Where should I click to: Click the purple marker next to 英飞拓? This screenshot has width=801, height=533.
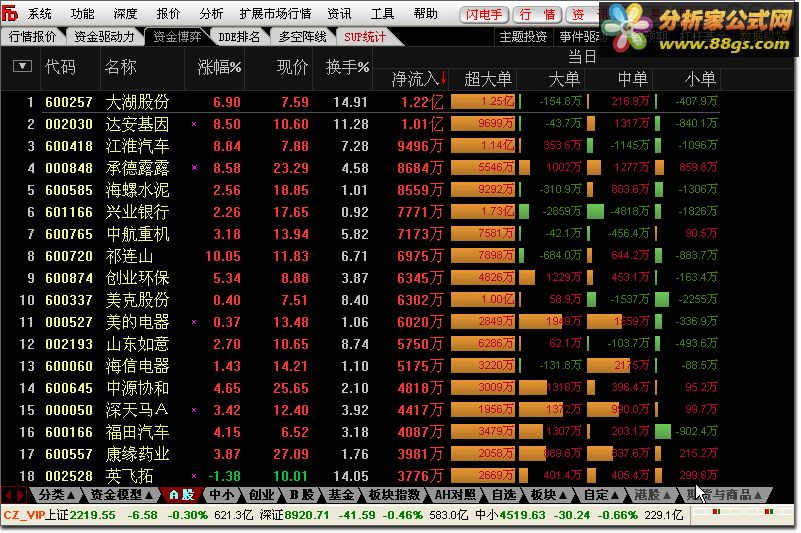pos(194,476)
